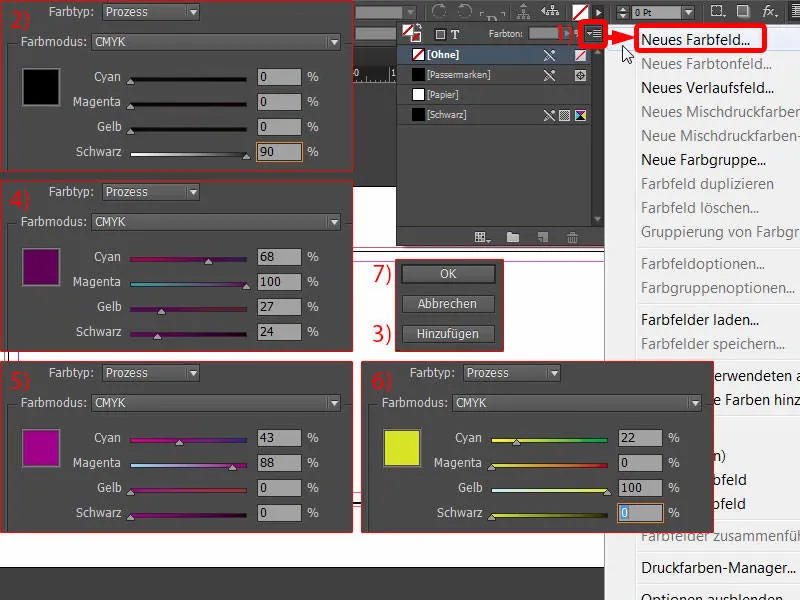The image size is (800, 600).
Task: Click the greyed Neues Farbtonfeld... menu entry
Action: 707,64
